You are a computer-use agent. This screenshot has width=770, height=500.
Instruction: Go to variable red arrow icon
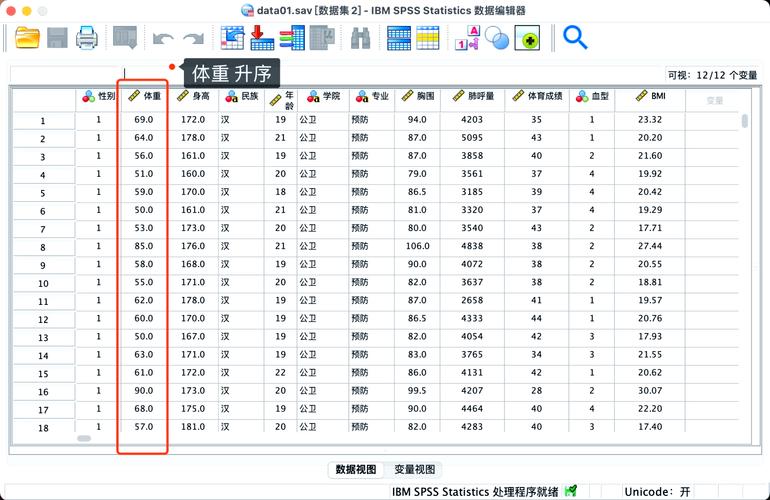click(262, 38)
